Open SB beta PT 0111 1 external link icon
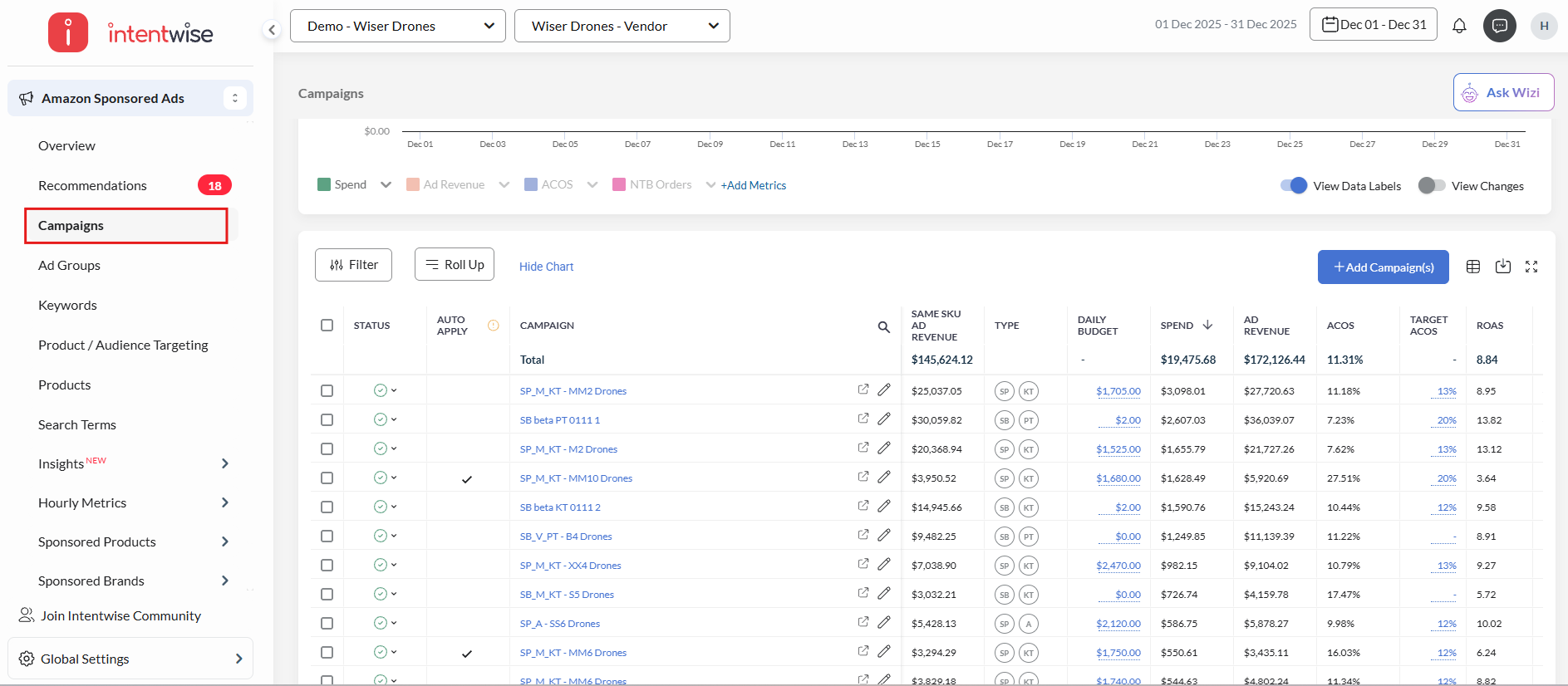This screenshot has height=686, width=1568. [x=863, y=419]
